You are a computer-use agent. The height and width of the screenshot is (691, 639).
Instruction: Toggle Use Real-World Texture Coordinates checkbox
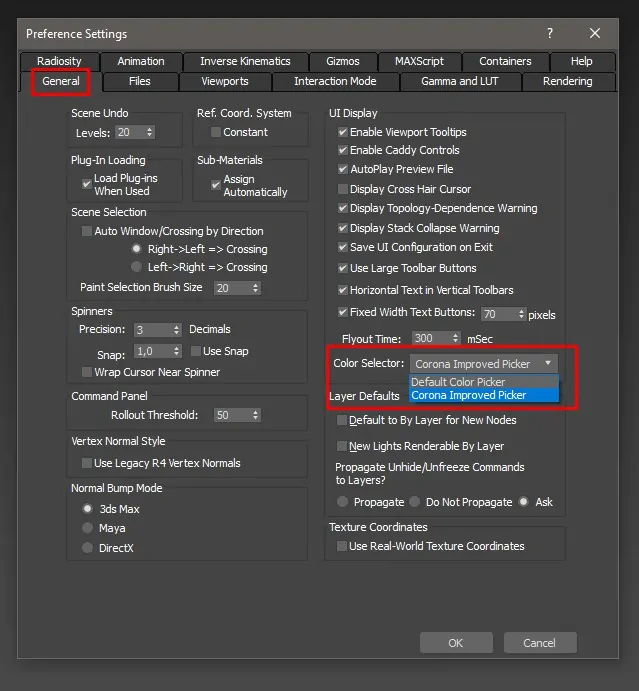(343, 546)
